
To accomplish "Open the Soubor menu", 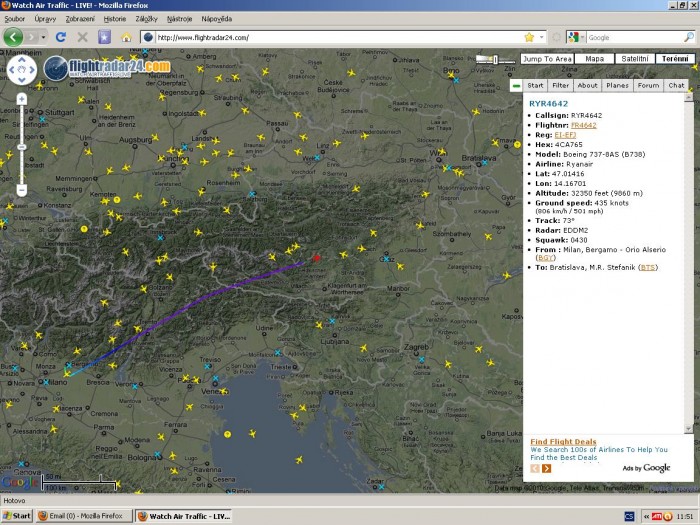I will coord(14,19).
